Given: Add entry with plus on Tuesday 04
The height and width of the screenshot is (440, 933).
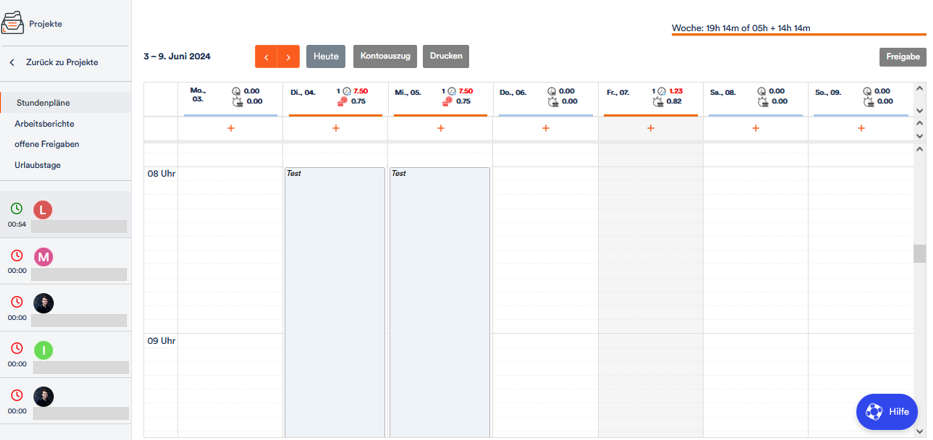Looking at the screenshot, I should pos(336,128).
